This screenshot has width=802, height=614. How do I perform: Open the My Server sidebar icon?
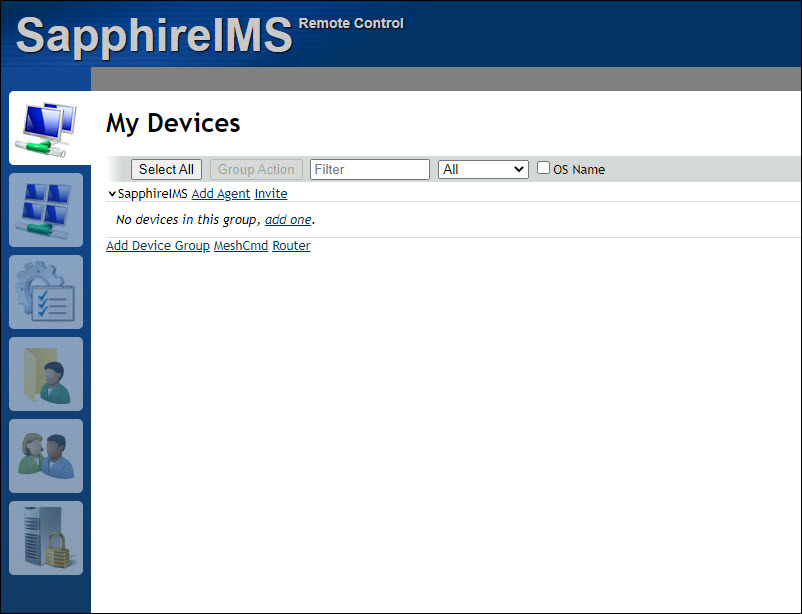pos(45,537)
